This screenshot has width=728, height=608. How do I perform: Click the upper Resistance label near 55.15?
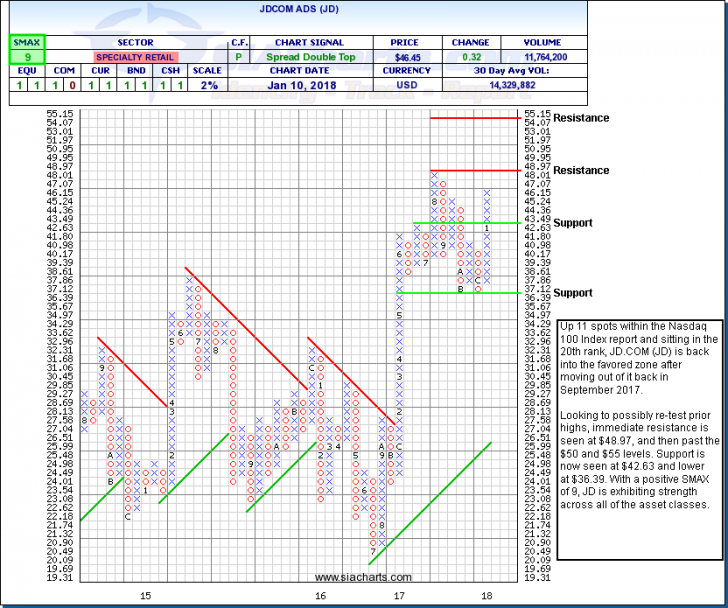click(x=580, y=118)
